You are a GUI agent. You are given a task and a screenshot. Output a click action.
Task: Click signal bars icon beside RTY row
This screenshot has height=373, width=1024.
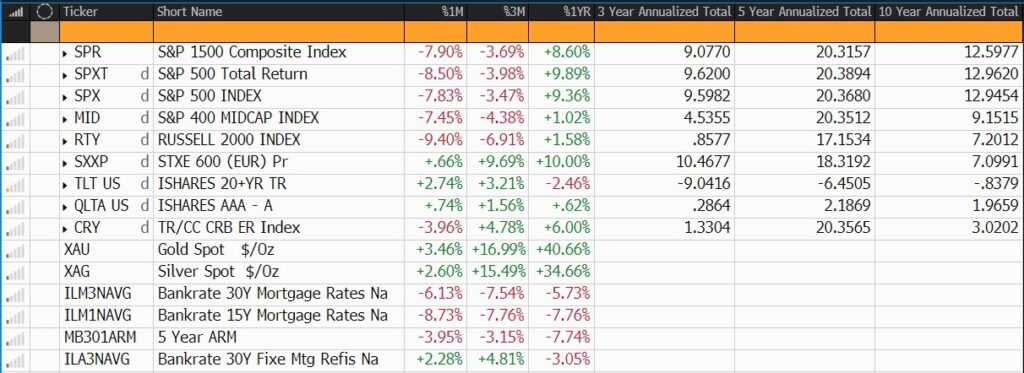tap(16, 140)
